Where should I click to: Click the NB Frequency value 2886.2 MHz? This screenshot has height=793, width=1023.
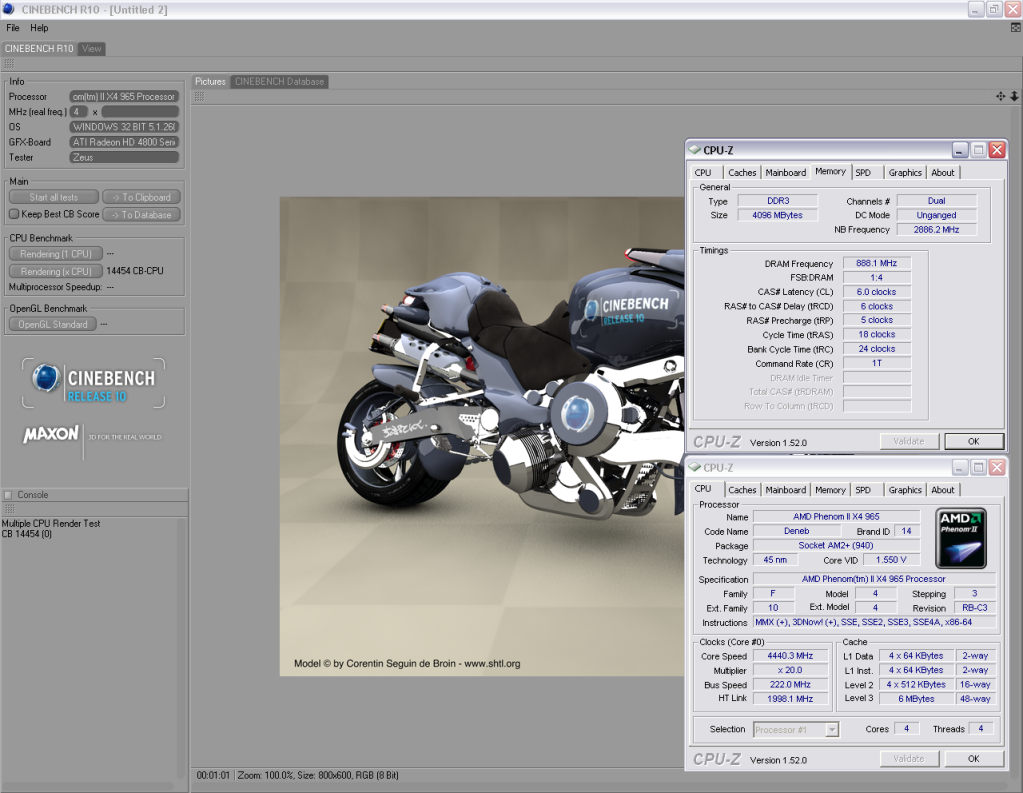936,230
